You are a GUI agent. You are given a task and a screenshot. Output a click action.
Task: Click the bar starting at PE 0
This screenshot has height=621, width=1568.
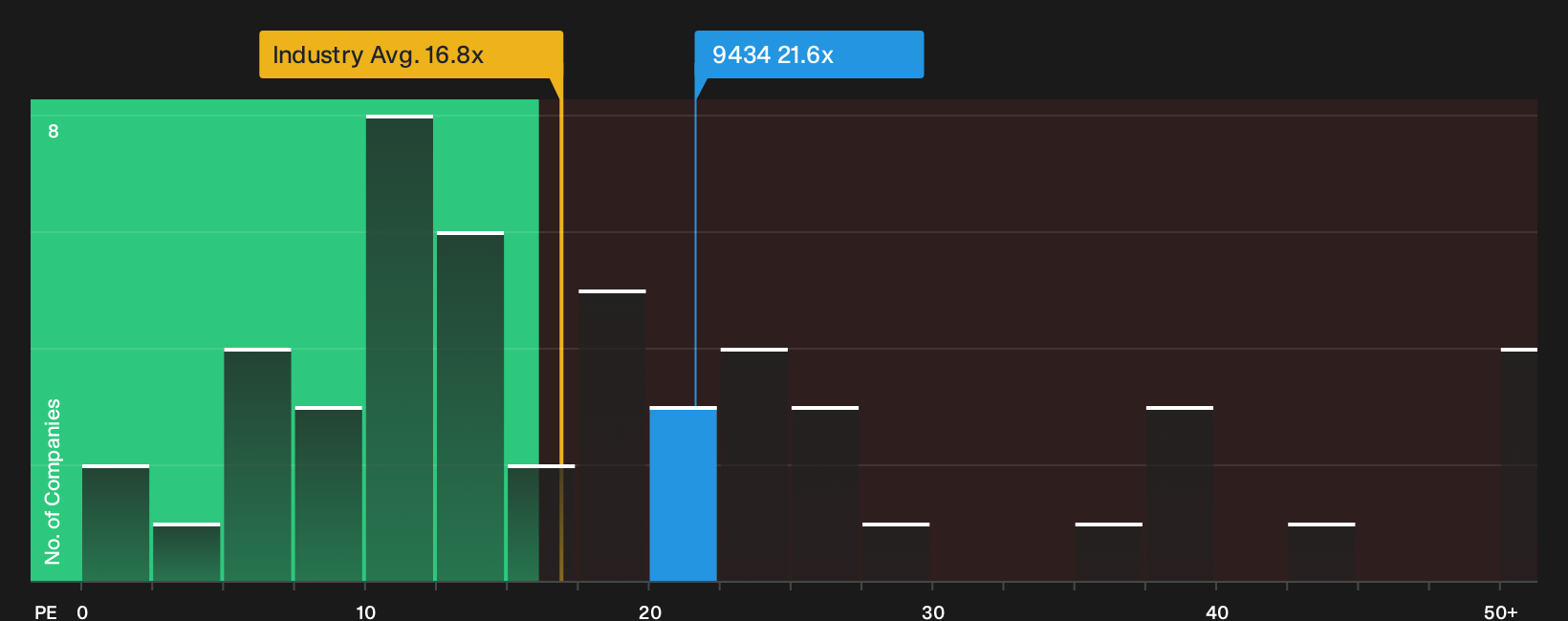click(x=116, y=523)
